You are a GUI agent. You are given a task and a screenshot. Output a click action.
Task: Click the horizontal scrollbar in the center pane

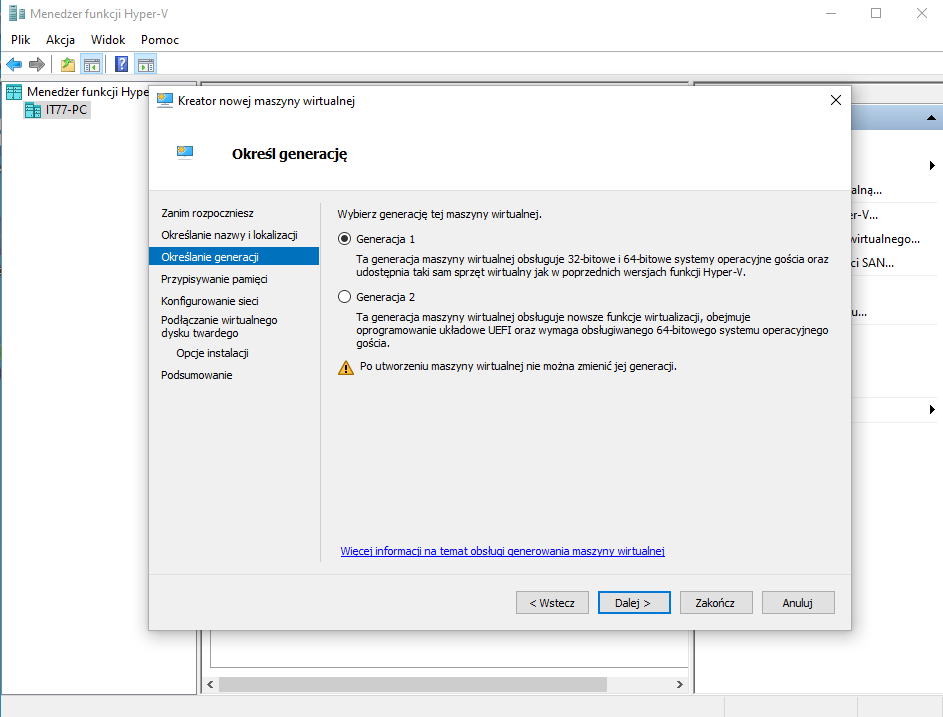coord(412,685)
